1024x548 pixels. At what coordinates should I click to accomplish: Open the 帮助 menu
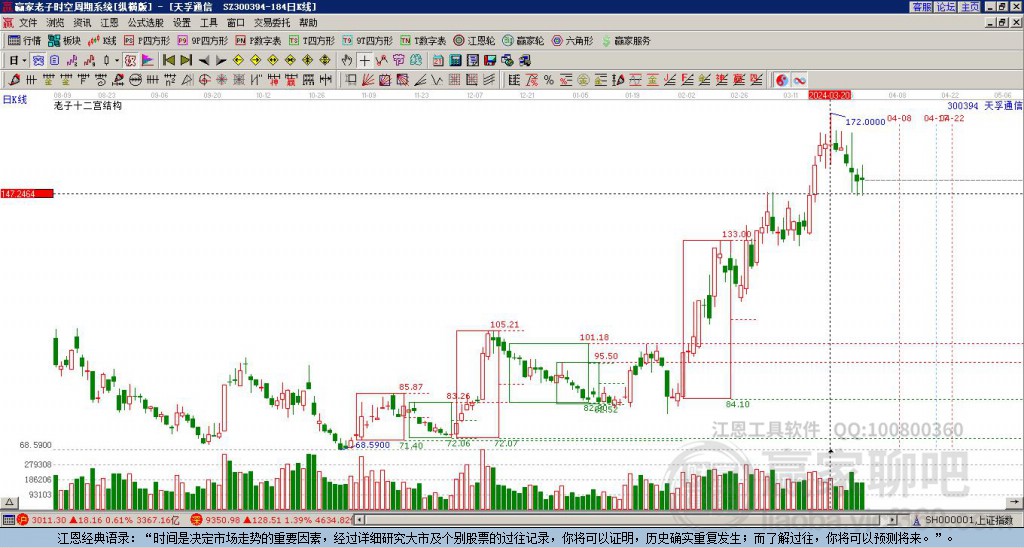pos(308,23)
